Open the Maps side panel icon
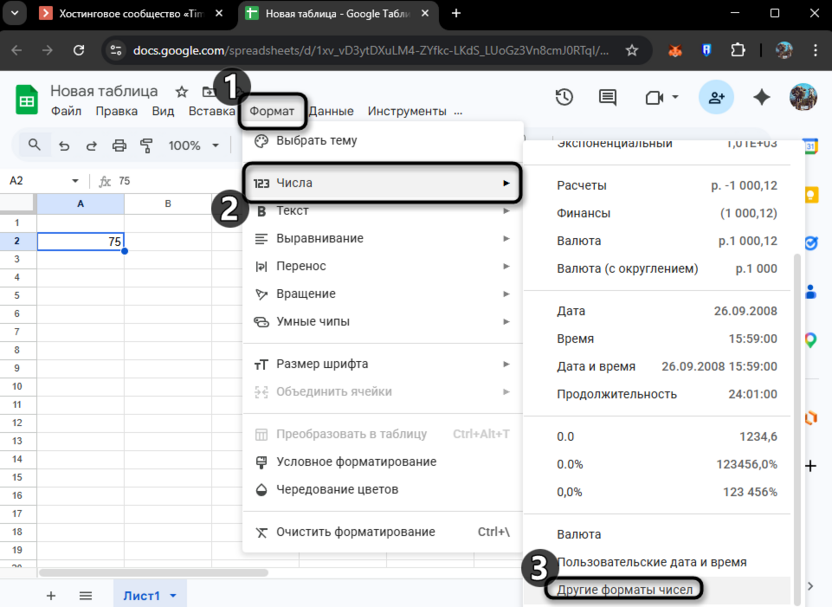The height and width of the screenshot is (607, 832). coord(811,340)
